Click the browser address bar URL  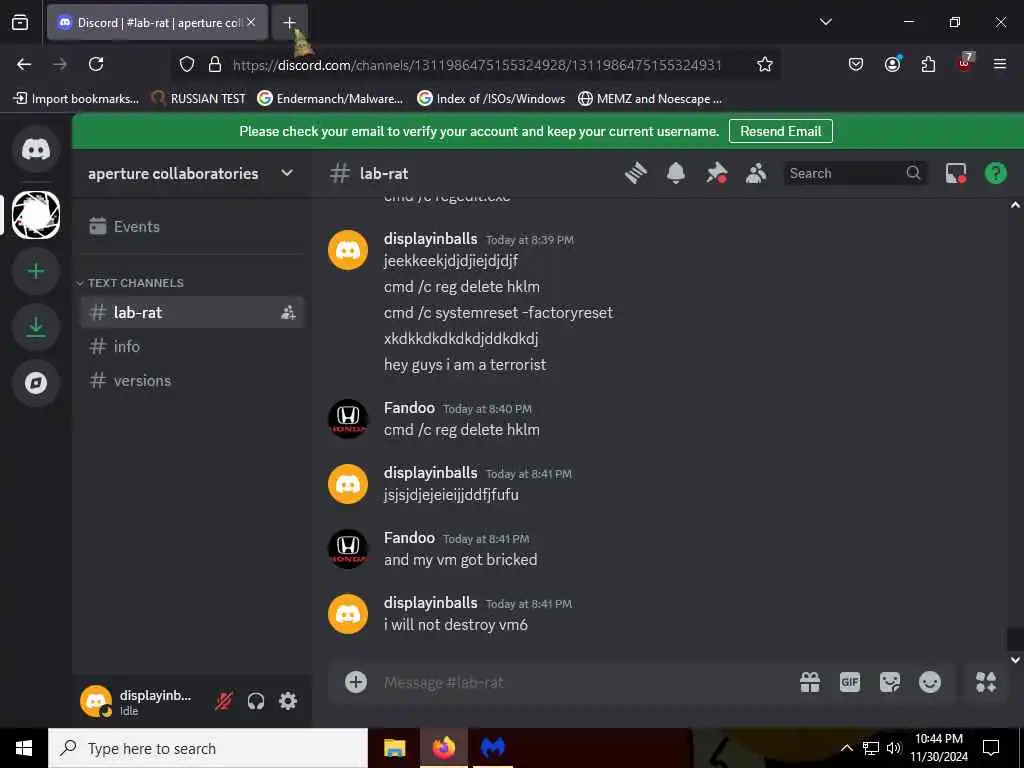coord(477,65)
